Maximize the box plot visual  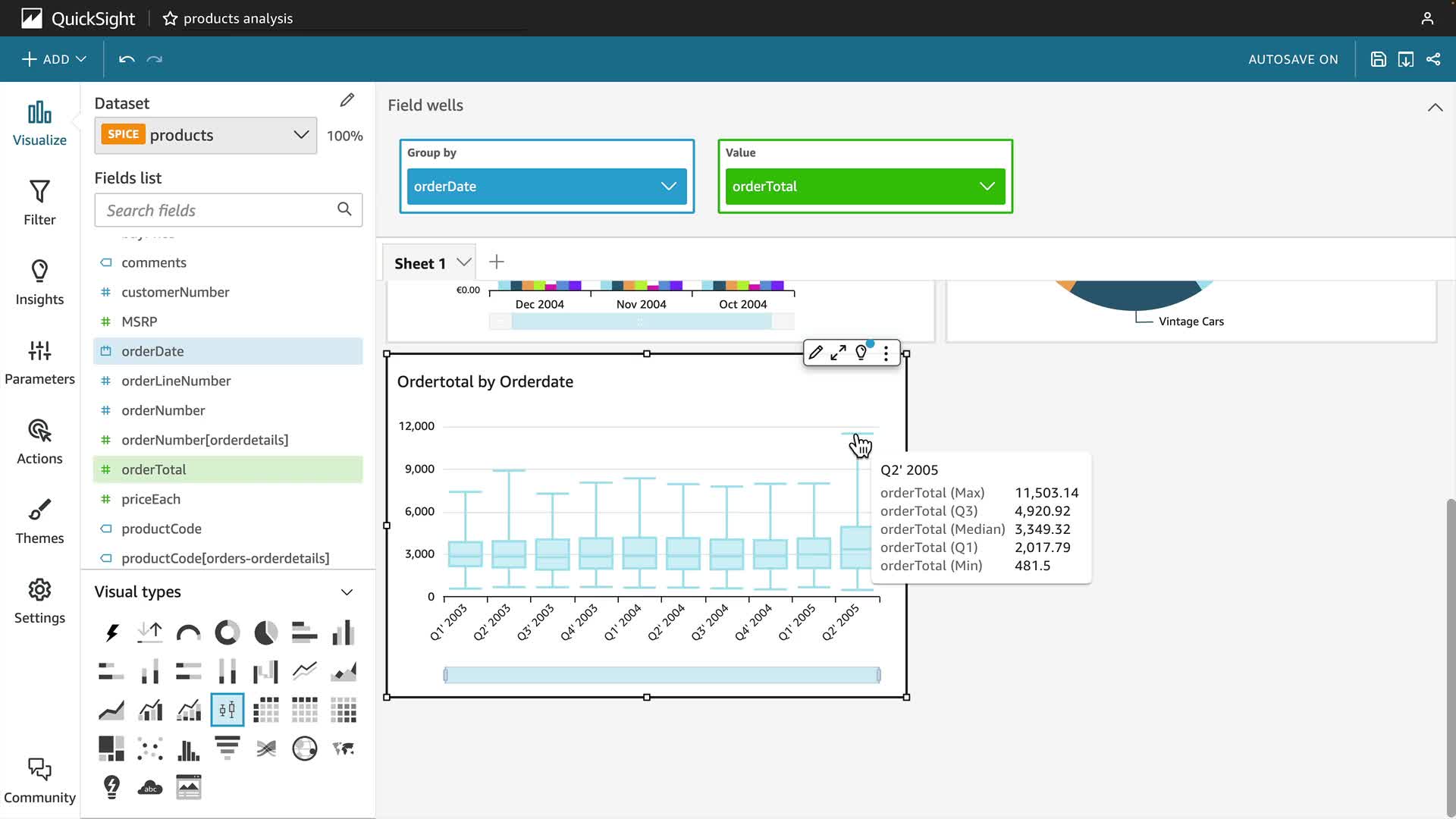(838, 353)
